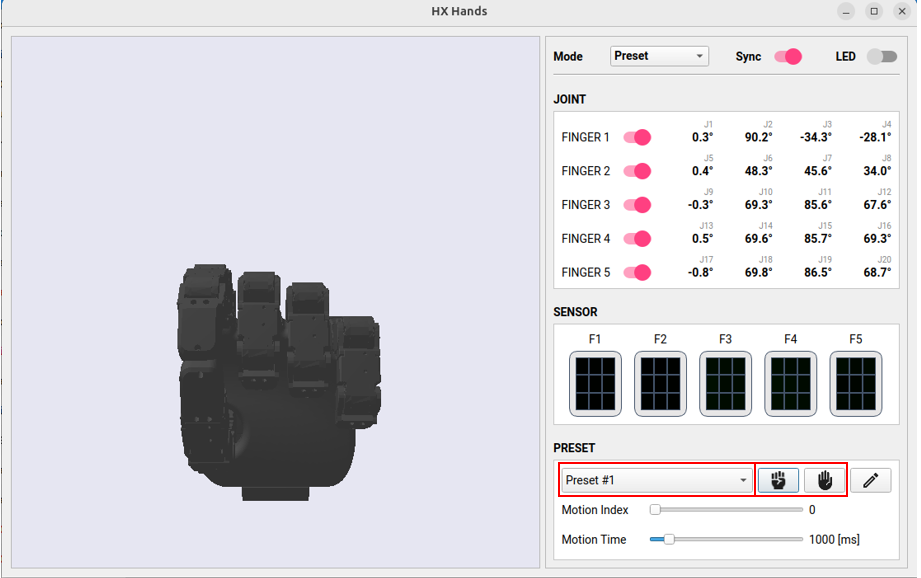Select the F3 sensor grid
This screenshot has width=921, height=578.
pos(725,384)
